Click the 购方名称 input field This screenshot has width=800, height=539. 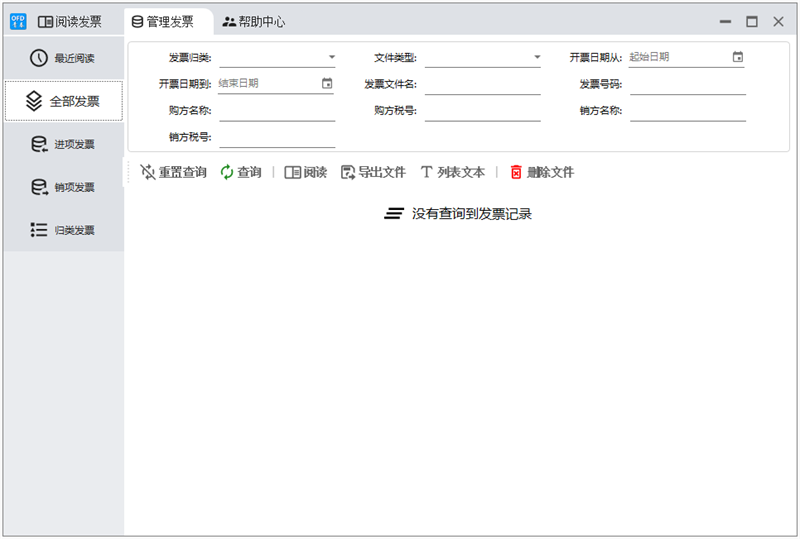[x=277, y=111]
